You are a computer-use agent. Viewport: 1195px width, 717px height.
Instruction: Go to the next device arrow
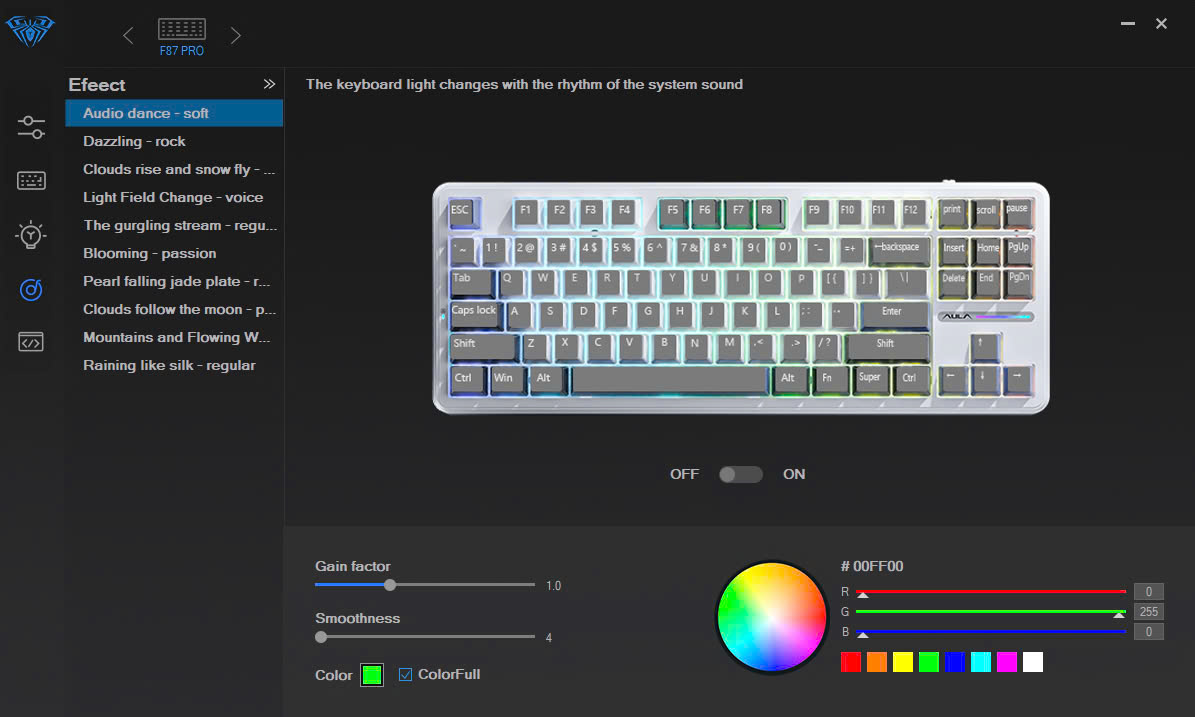(235, 35)
